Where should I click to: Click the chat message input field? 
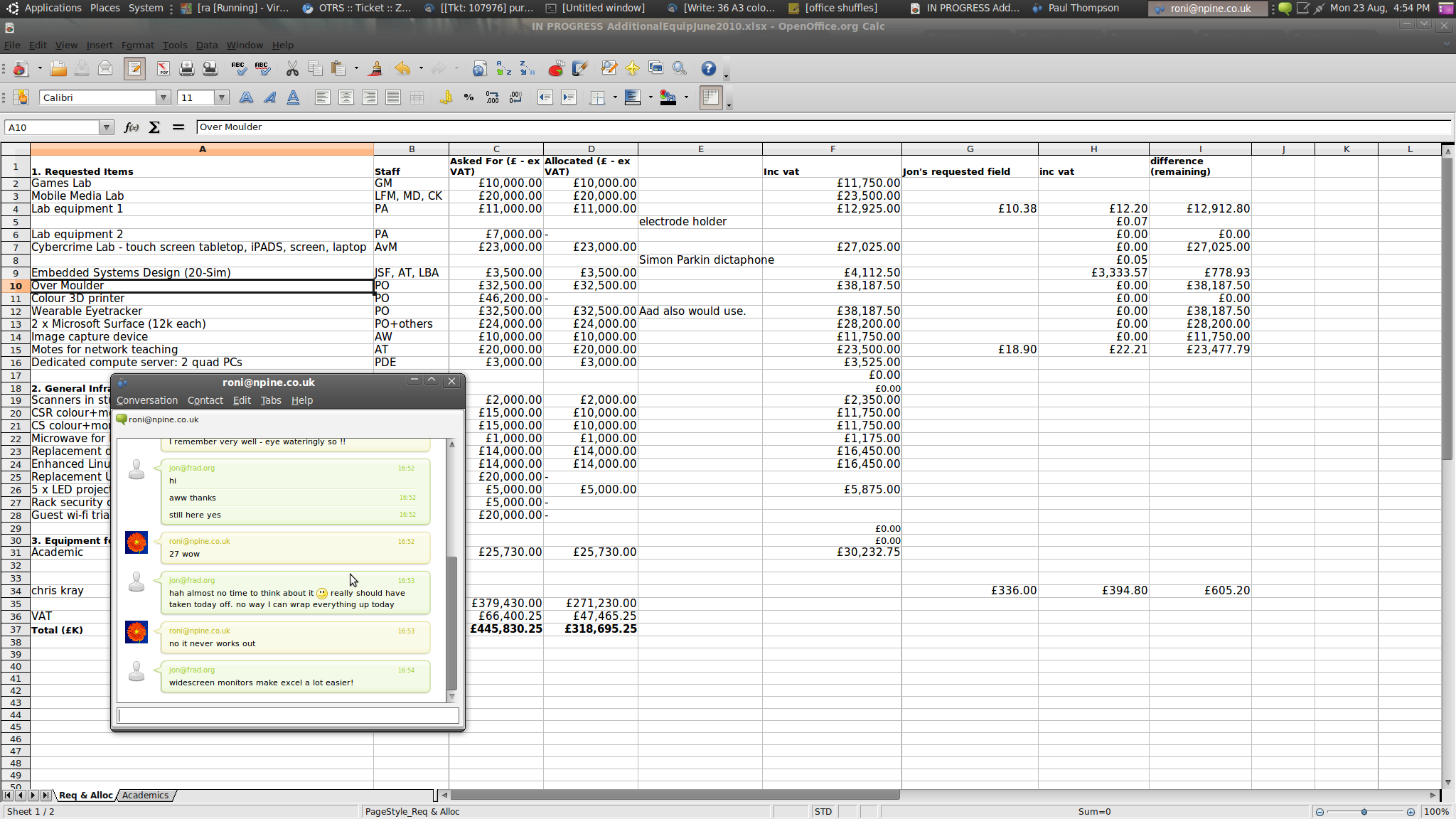(287, 715)
